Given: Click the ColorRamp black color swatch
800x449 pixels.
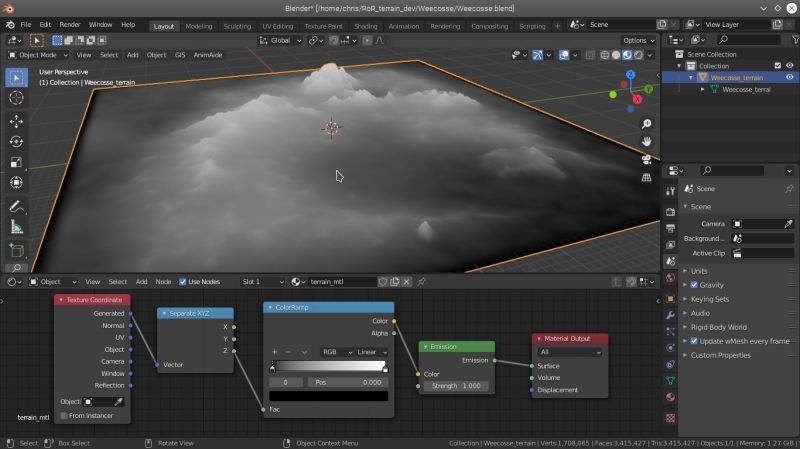Looking at the screenshot, I should tap(329, 396).
